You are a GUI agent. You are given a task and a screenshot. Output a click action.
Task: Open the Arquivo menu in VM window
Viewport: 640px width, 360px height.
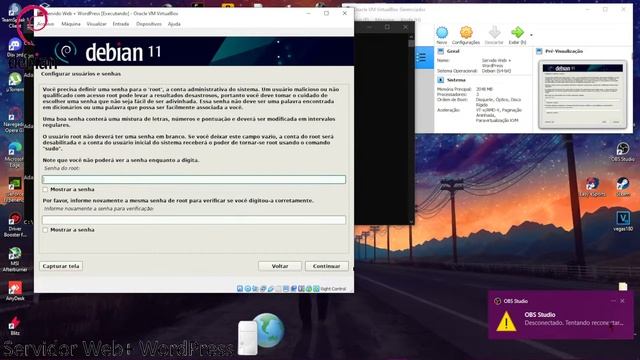point(45,24)
